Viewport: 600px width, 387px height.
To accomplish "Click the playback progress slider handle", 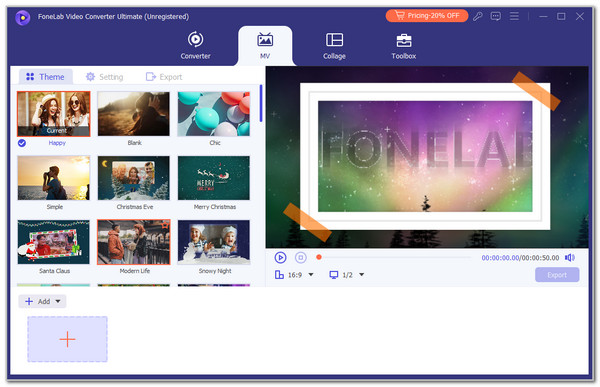I will coord(319,257).
